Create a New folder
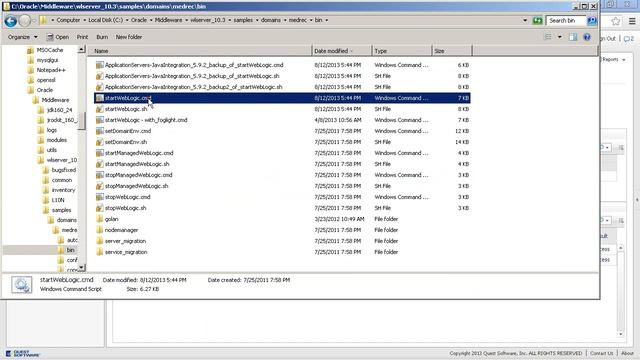Screen dimensions: 640x360 [129, 37]
